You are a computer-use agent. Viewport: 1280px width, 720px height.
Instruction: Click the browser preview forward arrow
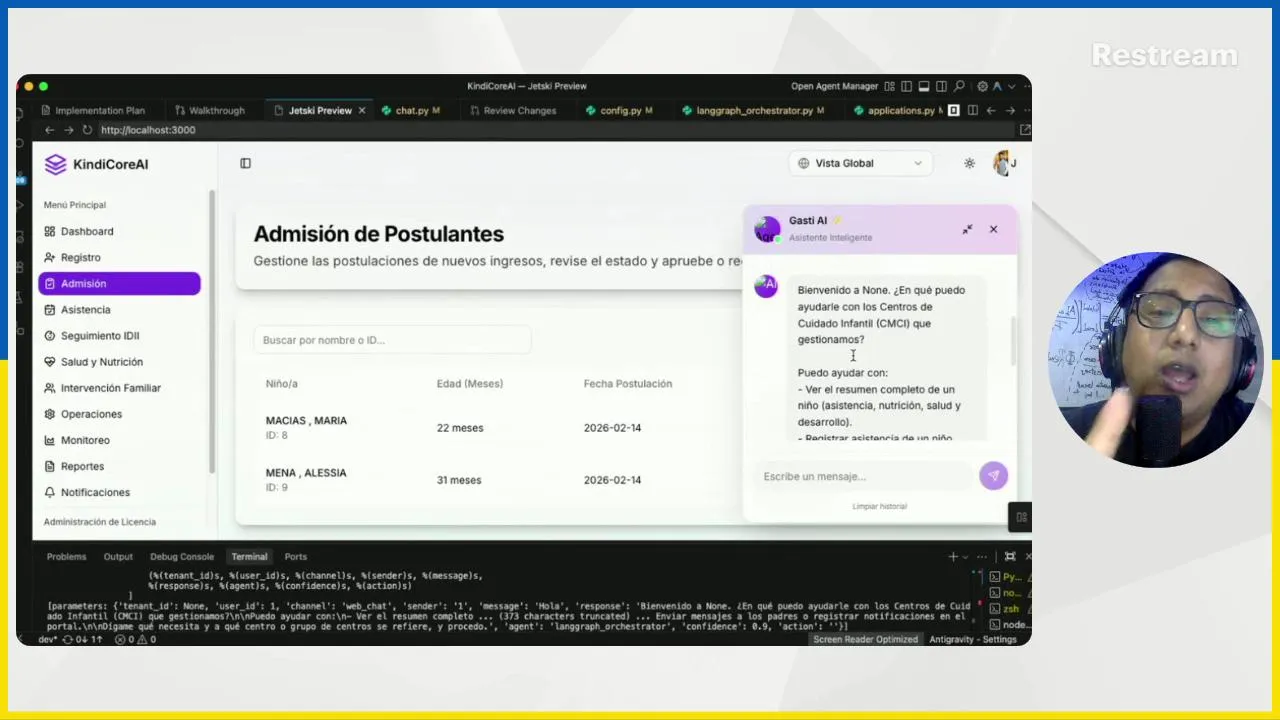coord(68,130)
